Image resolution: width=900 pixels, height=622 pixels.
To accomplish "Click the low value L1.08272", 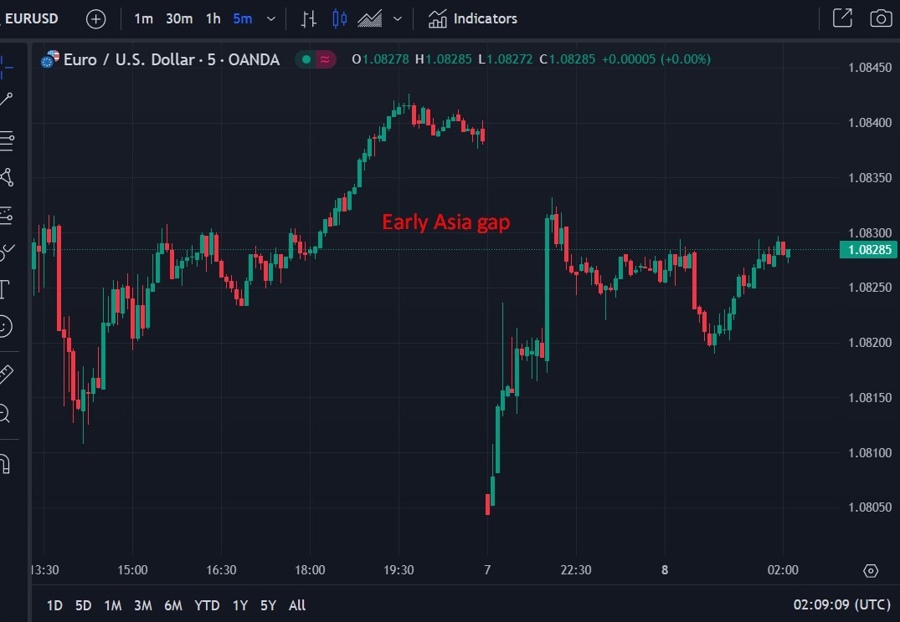I will pyautogui.click(x=505, y=59).
